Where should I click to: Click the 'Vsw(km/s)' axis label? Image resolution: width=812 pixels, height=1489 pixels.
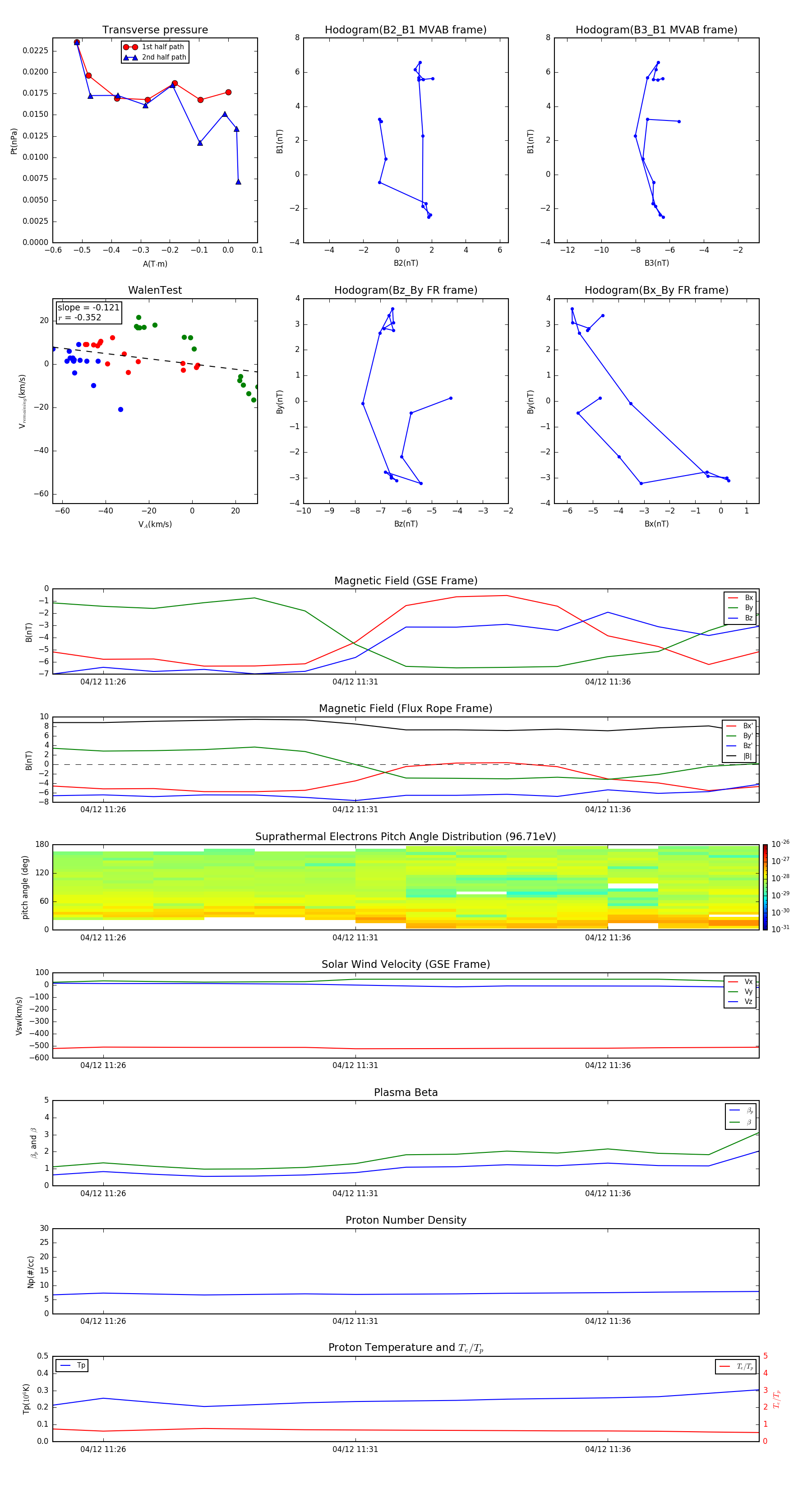coord(19,1016)
